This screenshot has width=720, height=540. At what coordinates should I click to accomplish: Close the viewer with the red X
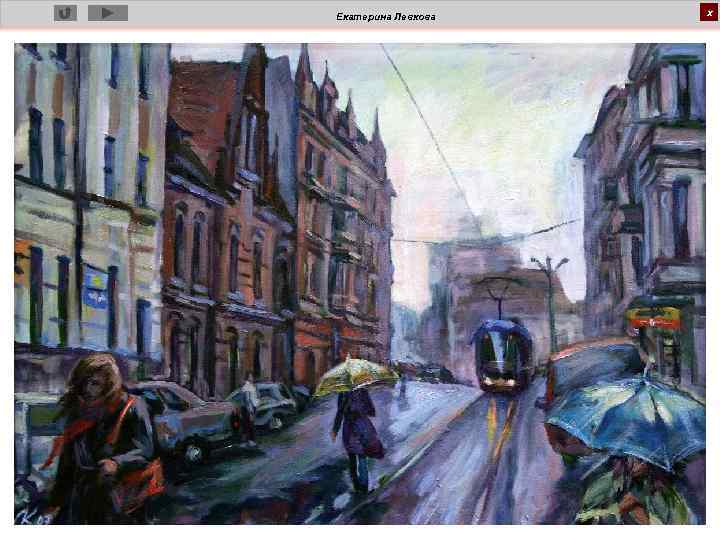coord(709,13)
